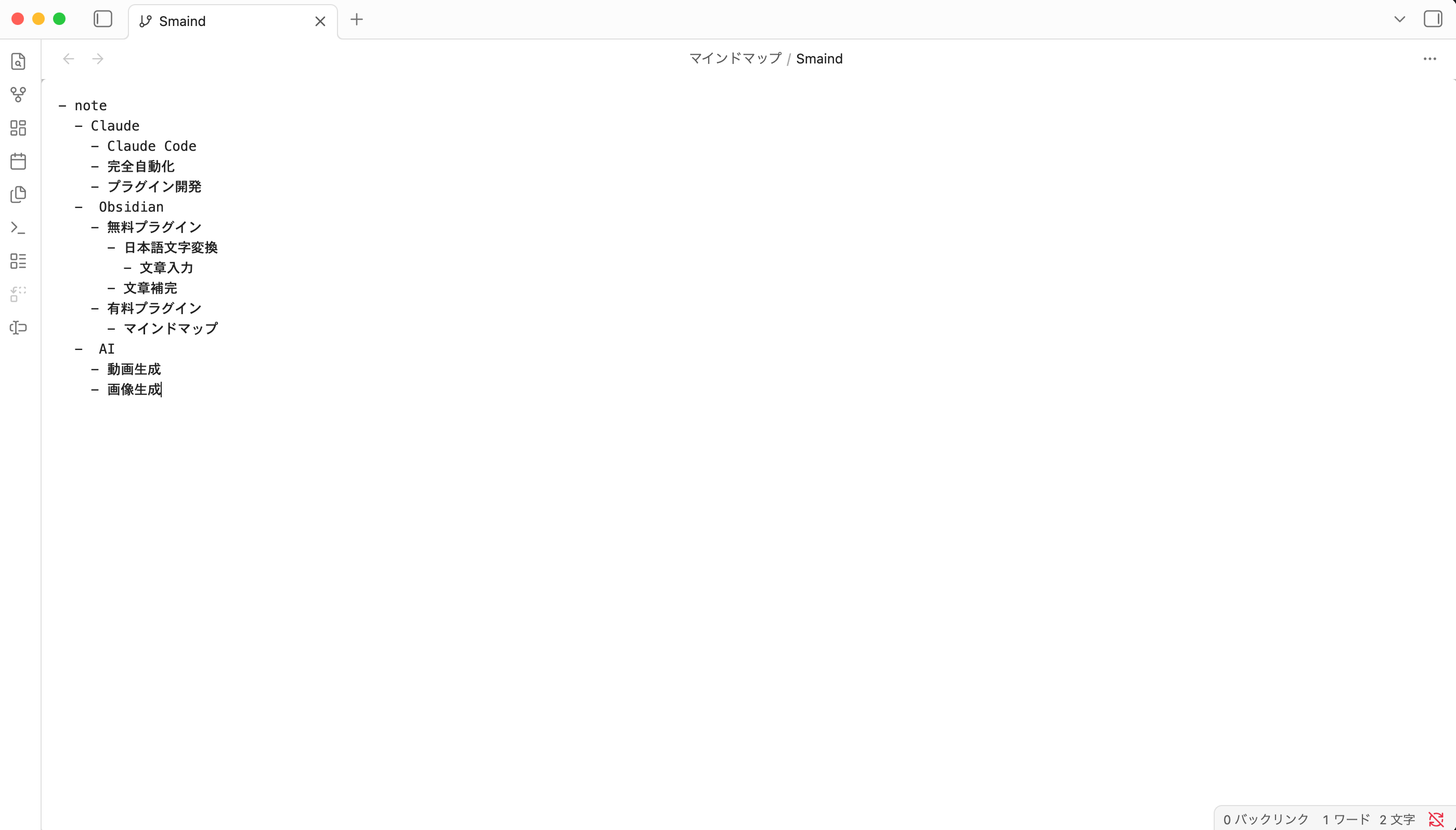Click the マインドマップ breadcrumb folder

click(735, 59)
